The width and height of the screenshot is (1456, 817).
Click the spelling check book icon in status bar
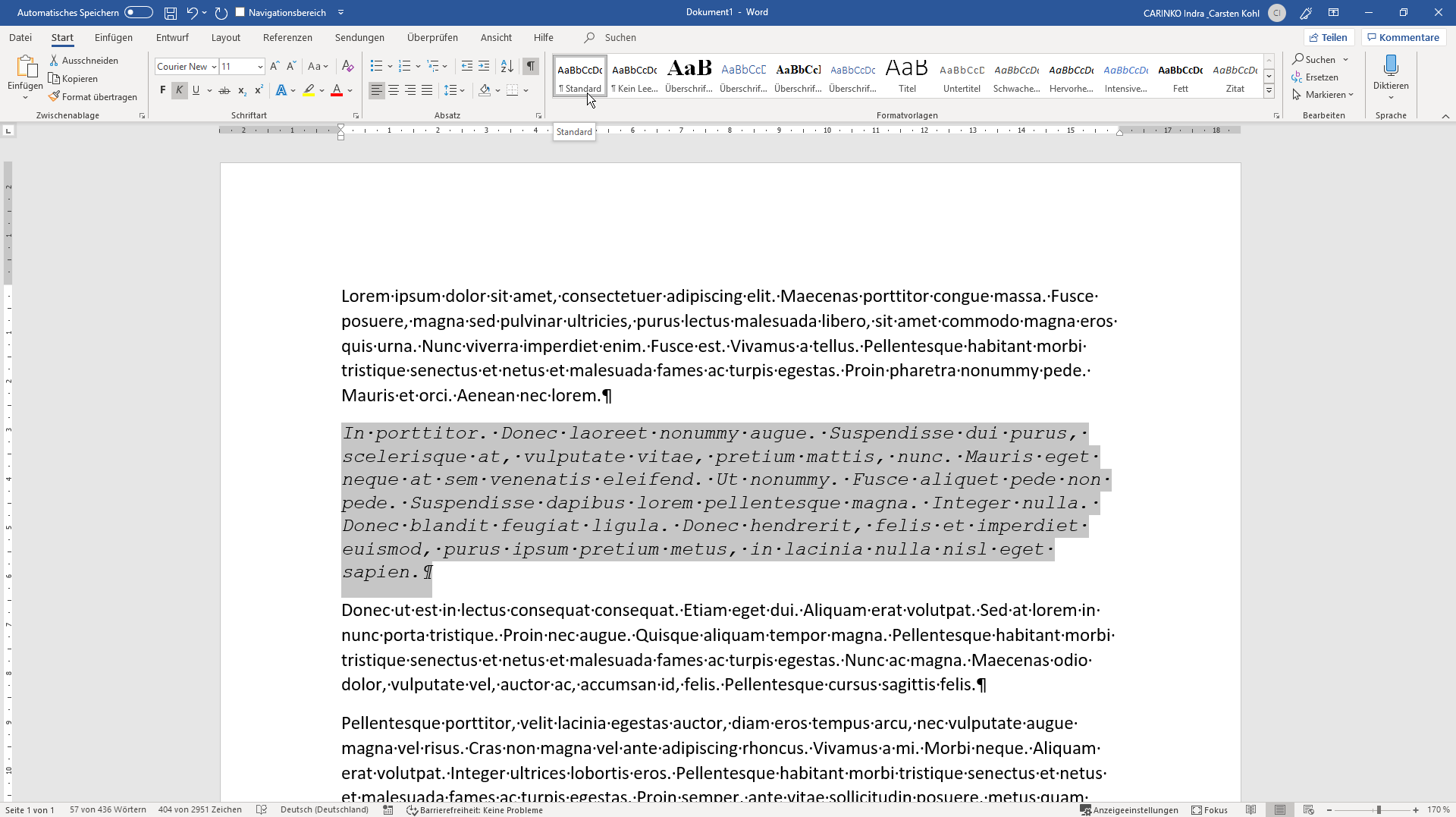262,809
